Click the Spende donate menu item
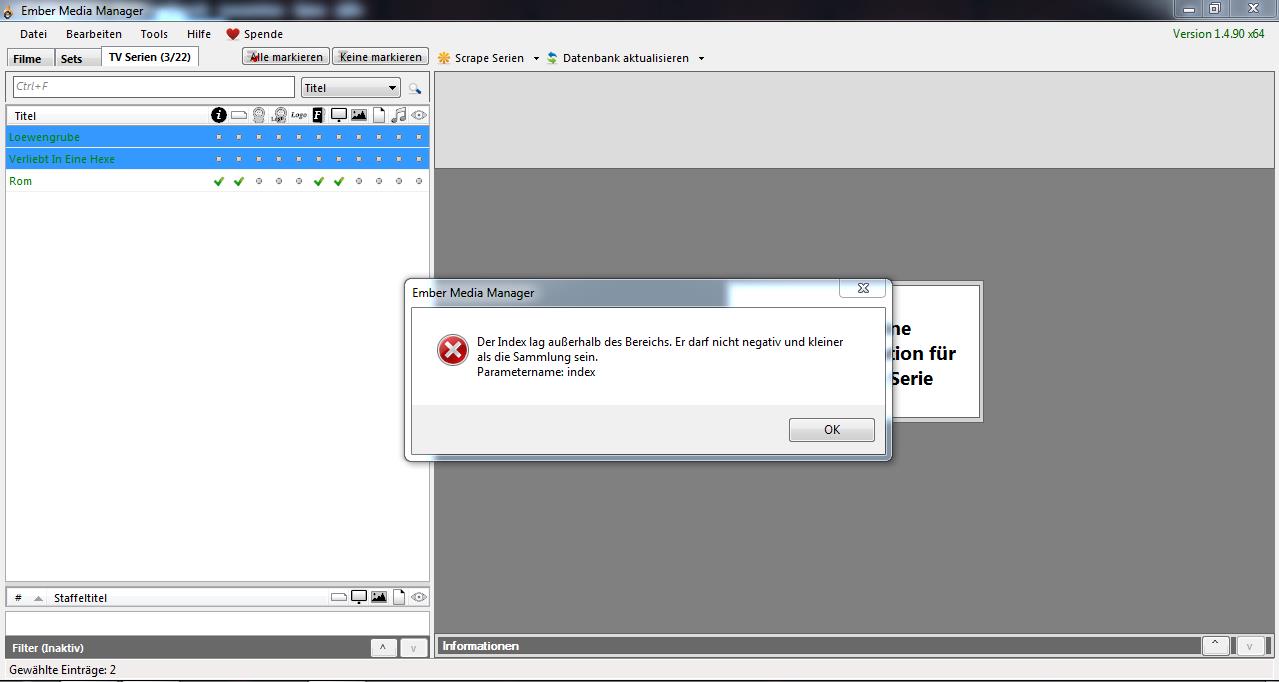Image resolution: width=1279 pixels, height=682 pixels. 254,34
